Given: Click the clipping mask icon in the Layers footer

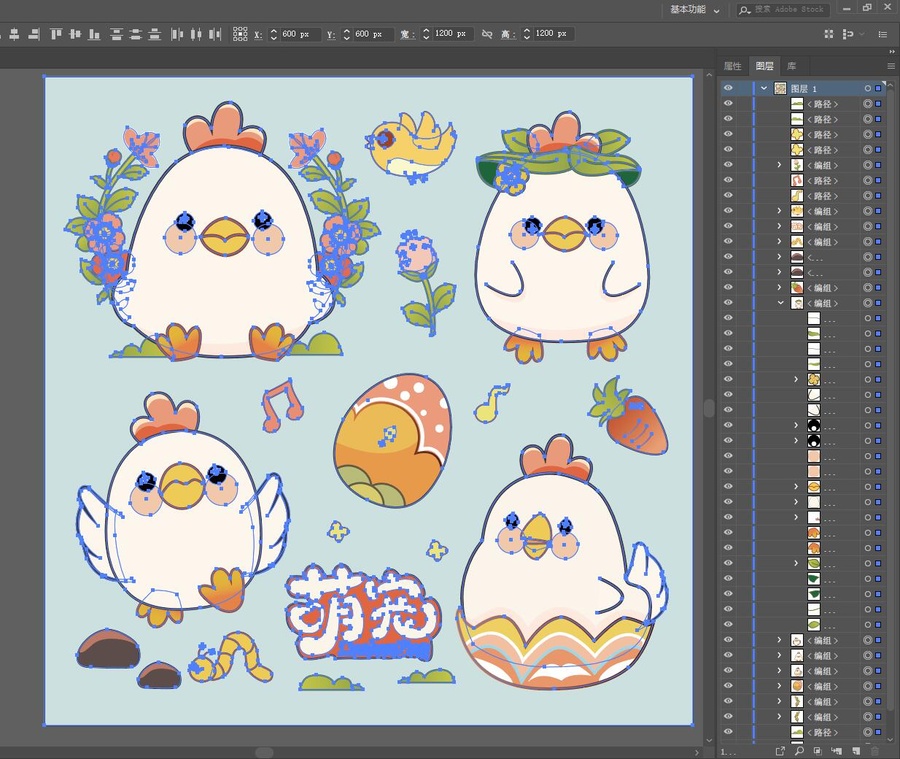Looking at the screenshot, I should coord(817,751).
